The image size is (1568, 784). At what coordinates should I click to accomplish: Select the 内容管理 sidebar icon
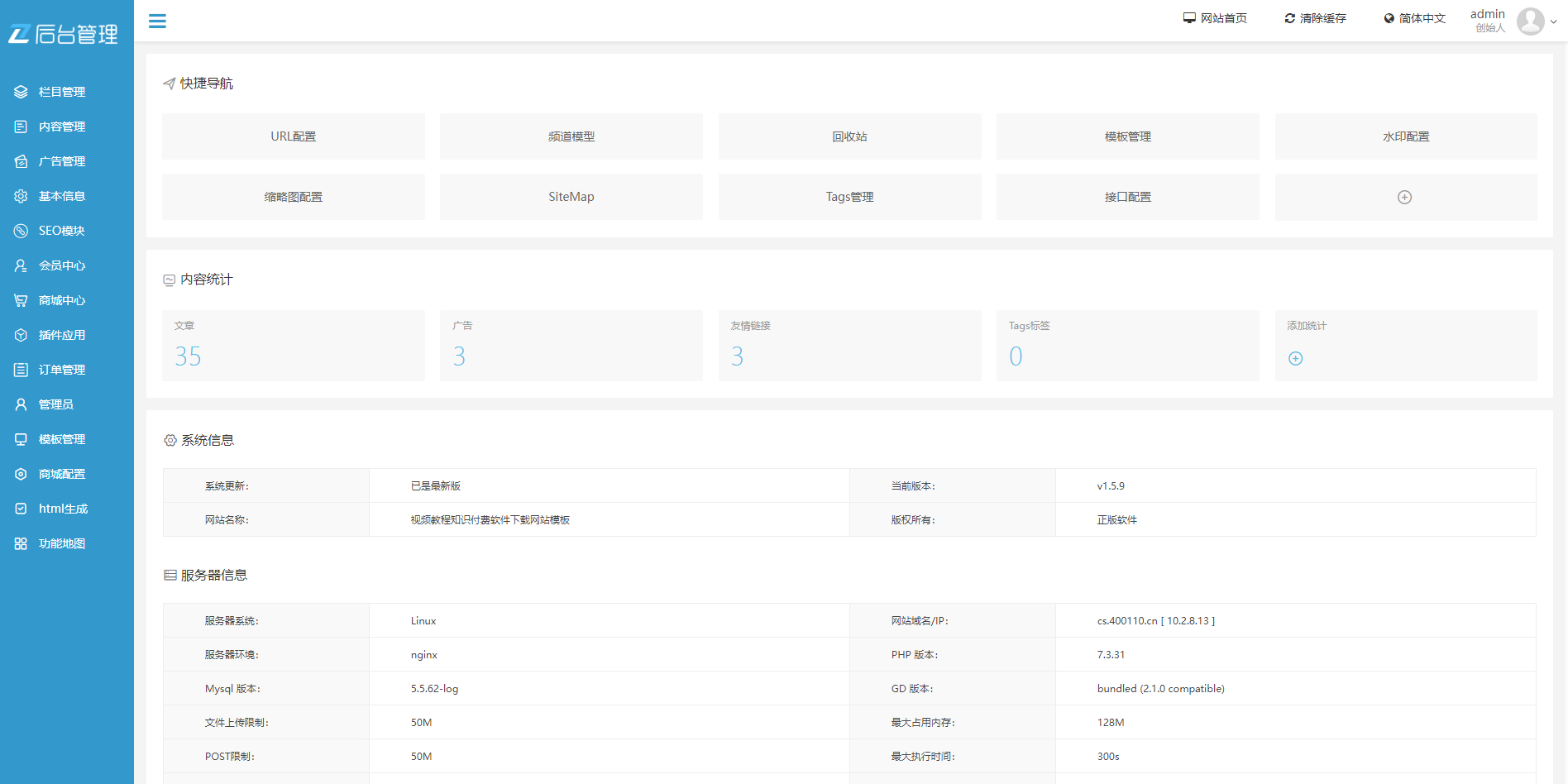tap(22, 127)
